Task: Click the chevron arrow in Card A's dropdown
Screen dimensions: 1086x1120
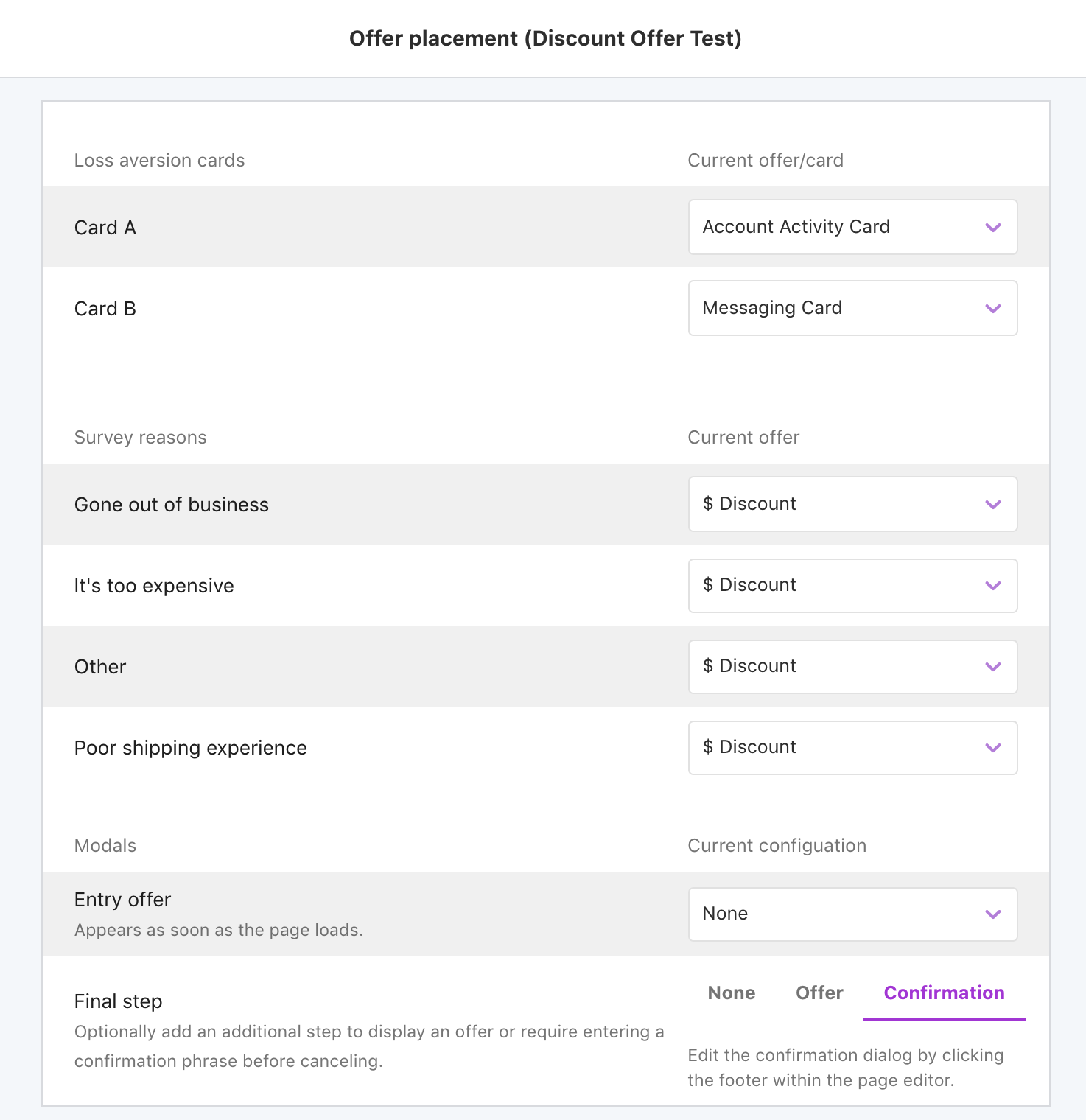Action: coord(992,228)
